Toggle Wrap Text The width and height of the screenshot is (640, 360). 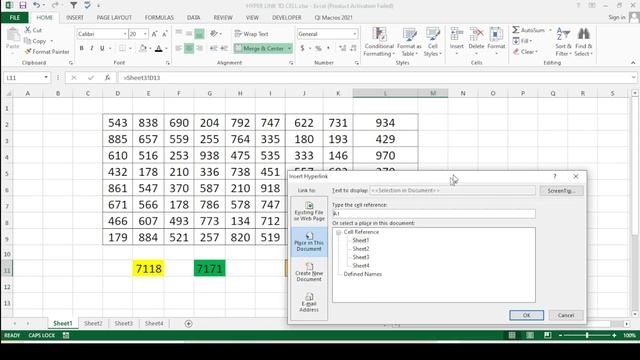pos(251,34)
